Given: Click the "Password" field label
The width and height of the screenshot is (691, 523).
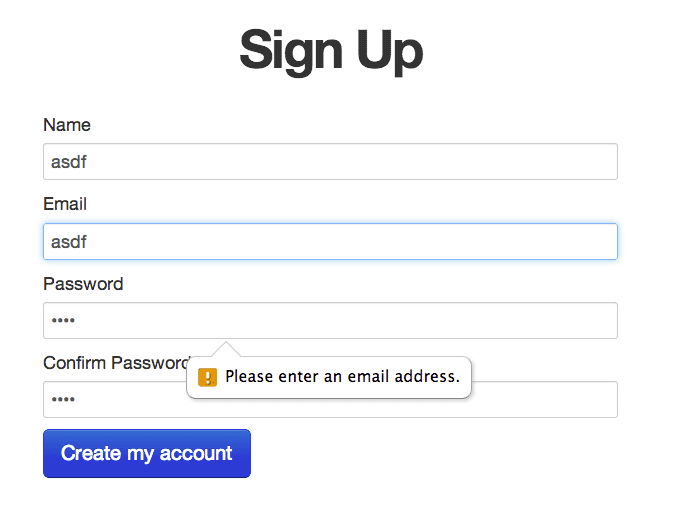Looking at the screenshot, I should (83, 284).
